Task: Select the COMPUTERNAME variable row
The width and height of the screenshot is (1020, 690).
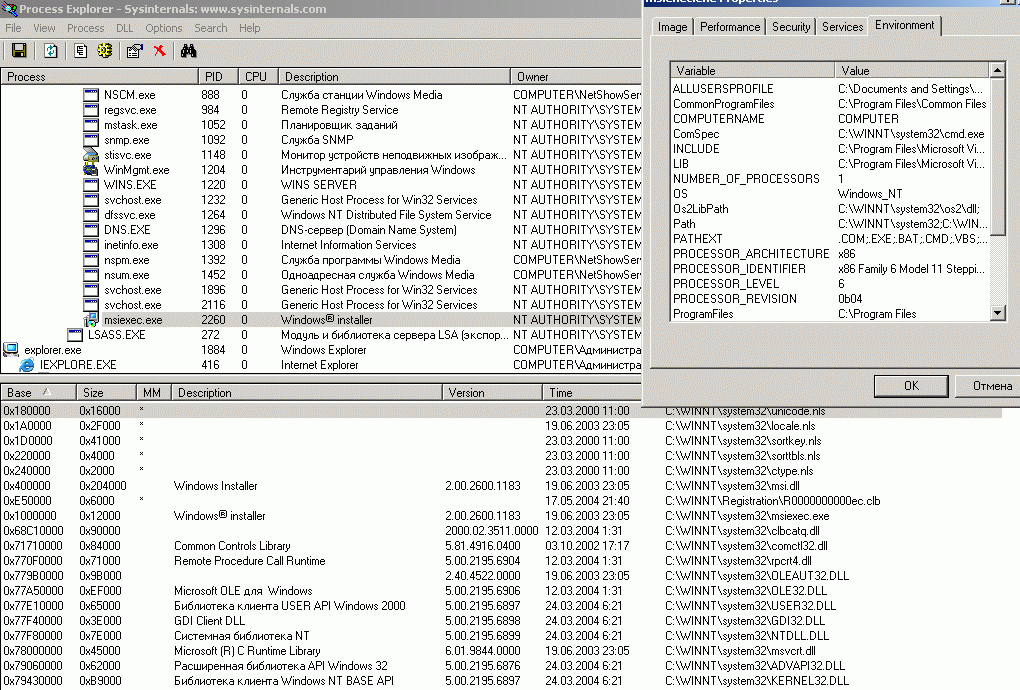Action: 829,119
